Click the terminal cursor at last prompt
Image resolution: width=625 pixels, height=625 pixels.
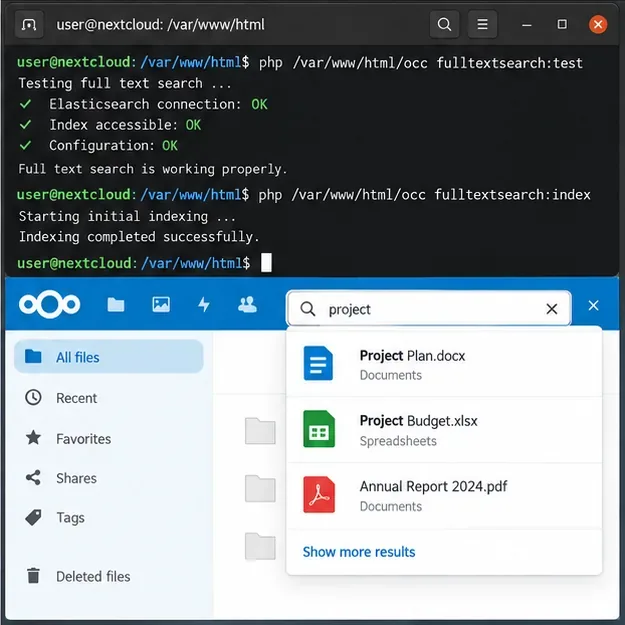point(266,263)
